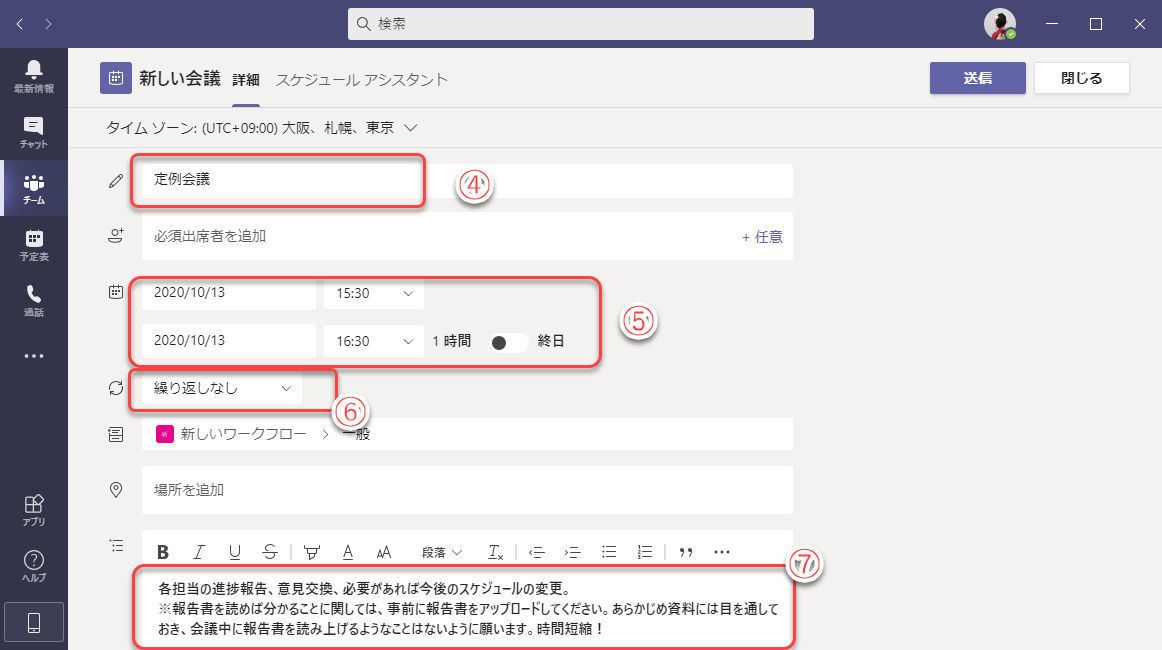The width and height of the screenshot is (1162, 650).
Task: Open the paragraph style (段落) dropdown
Action: [x=442, y=552]
